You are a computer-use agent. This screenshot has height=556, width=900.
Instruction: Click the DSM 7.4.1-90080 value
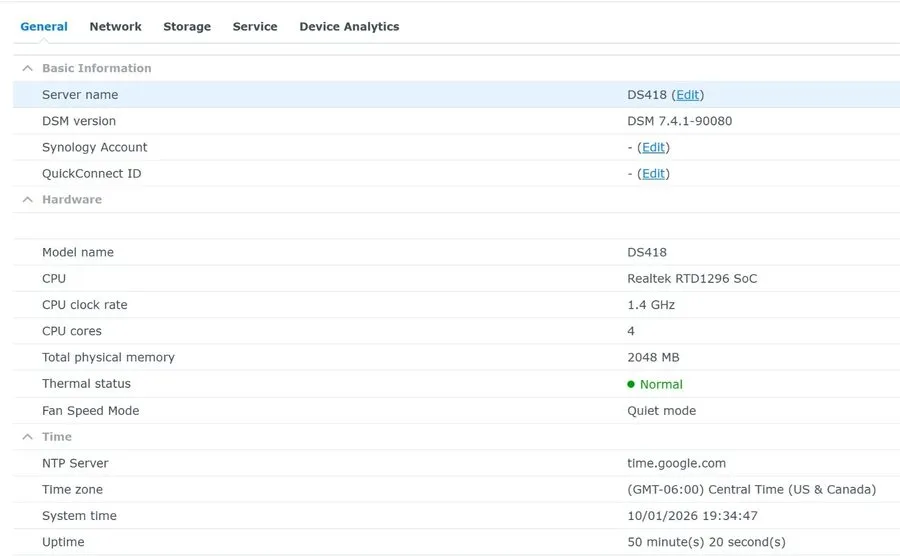click(x=680, y=121)
